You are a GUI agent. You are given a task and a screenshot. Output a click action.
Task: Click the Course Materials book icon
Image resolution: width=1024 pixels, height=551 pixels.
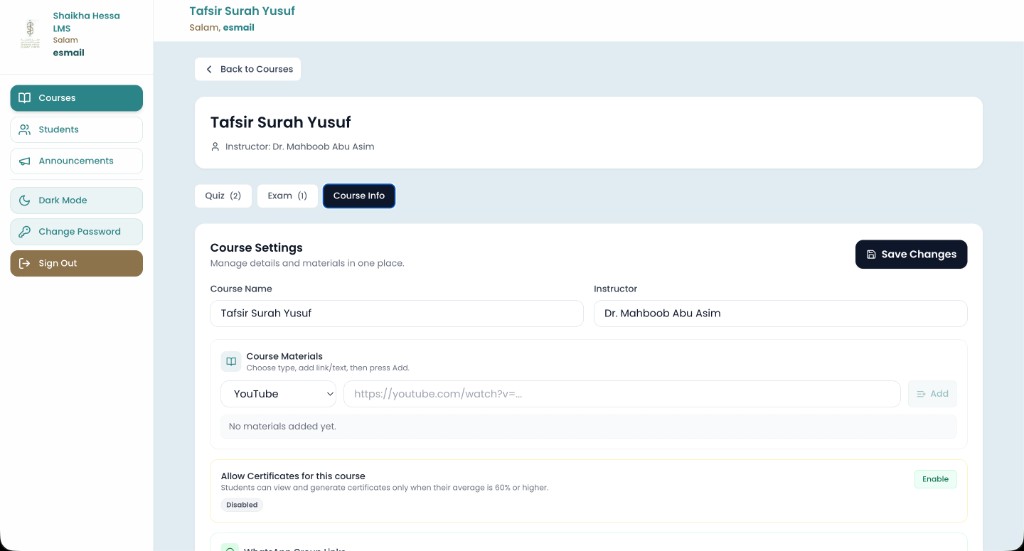tap(231, 361)
